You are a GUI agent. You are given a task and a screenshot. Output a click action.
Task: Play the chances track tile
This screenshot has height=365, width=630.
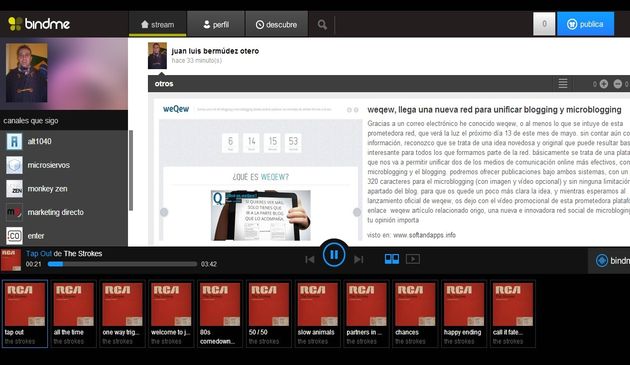coord(415,314)
